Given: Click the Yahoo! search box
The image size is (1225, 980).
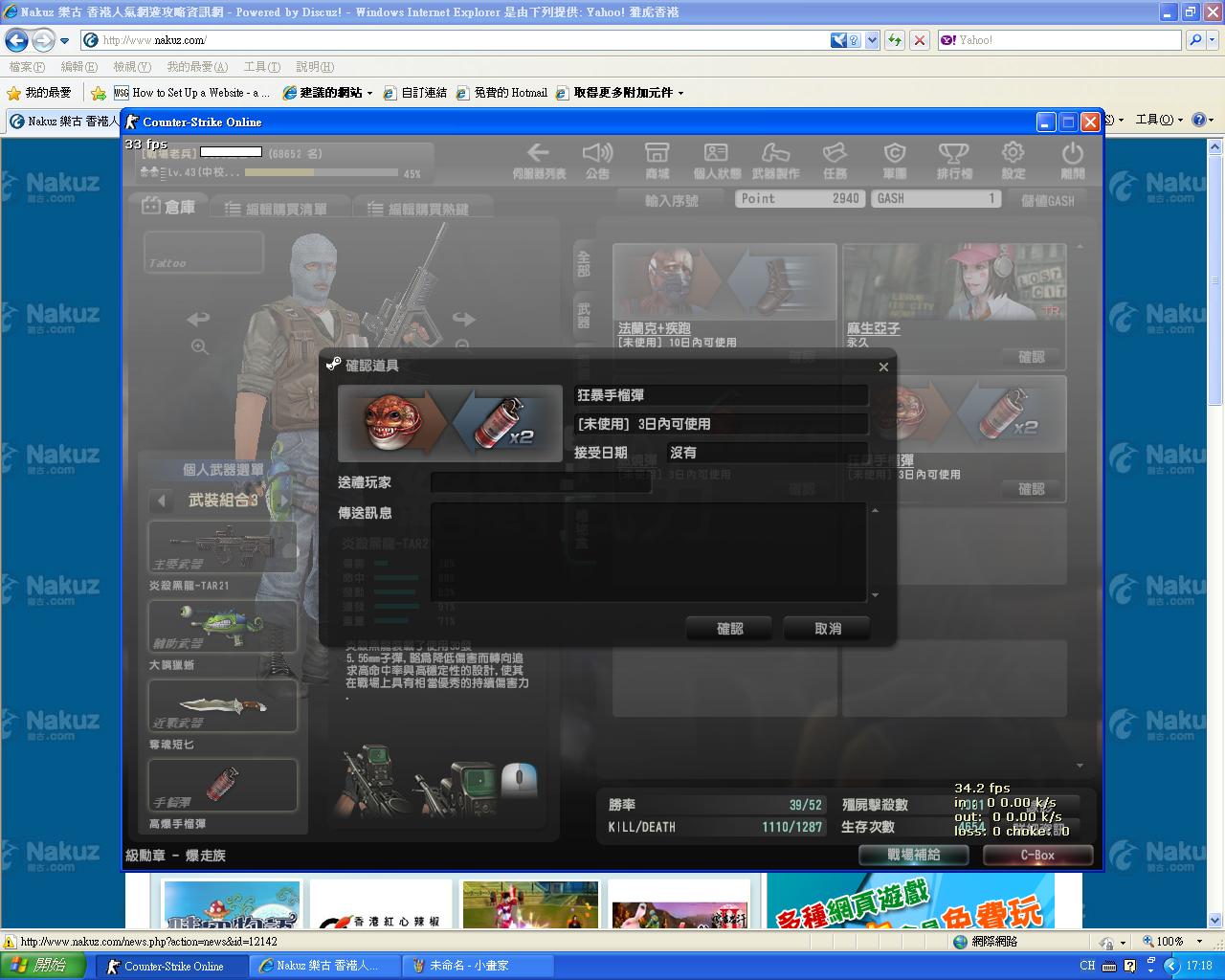Looking at the screenshot, I should tap(1060, 40).
